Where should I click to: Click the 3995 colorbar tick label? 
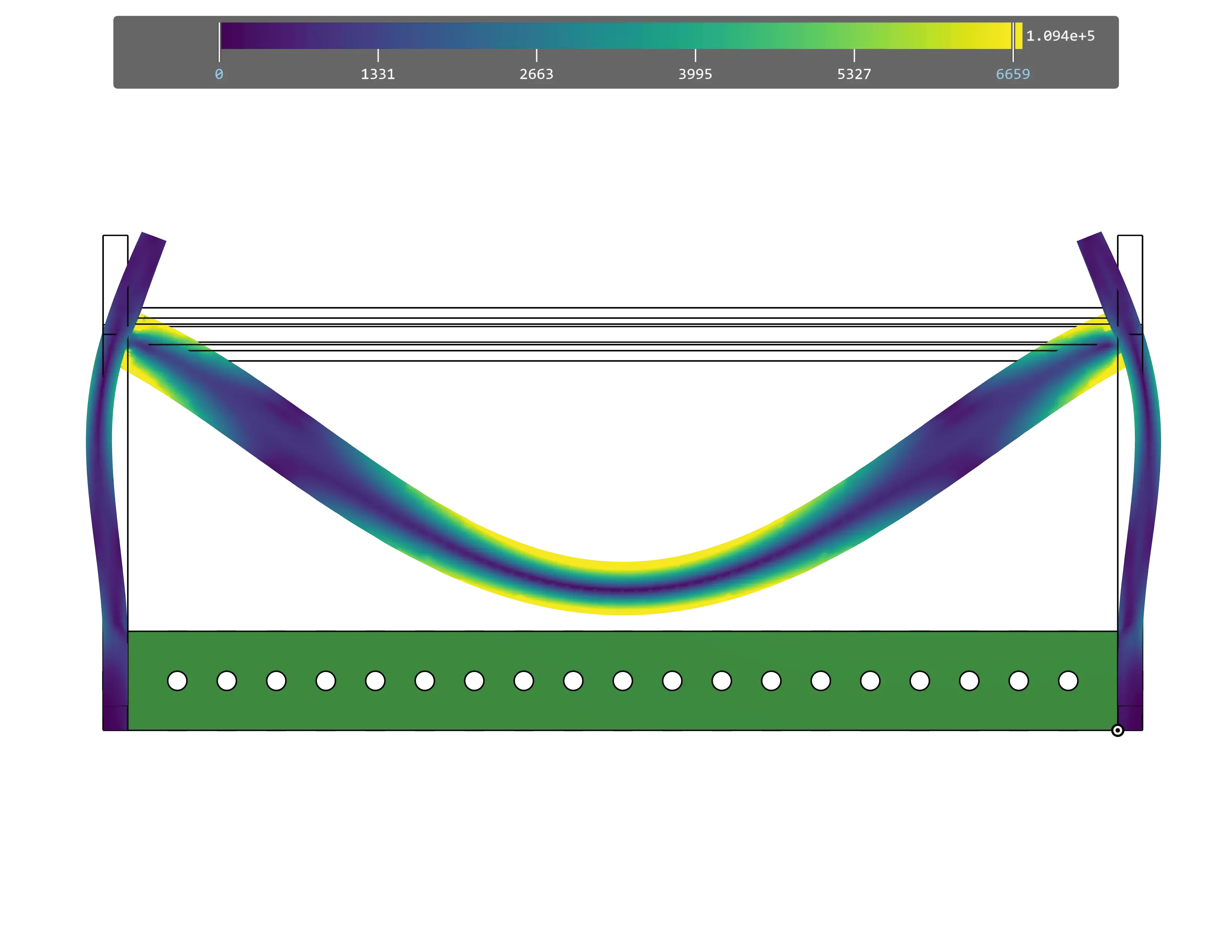pos(695,74)
